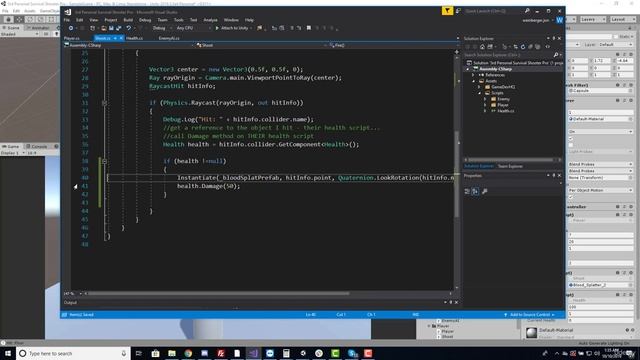Close the active Shoot.cs tab
640x360 pixels.
(121, 38)
